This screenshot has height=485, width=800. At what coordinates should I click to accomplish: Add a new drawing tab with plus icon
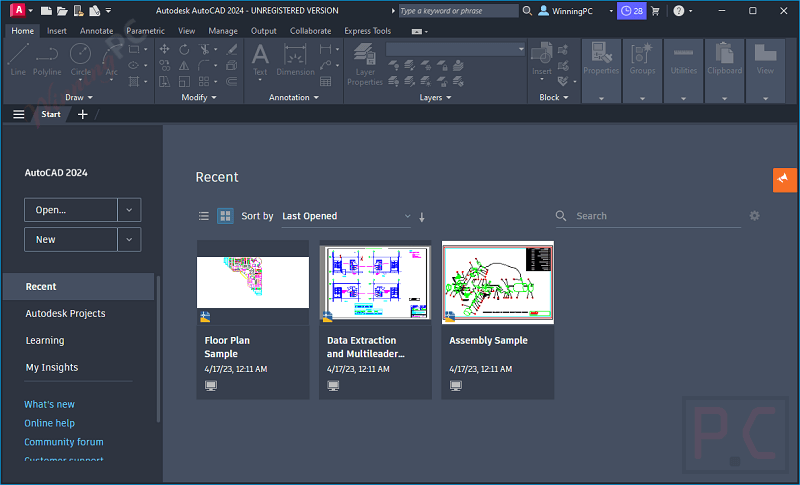click(83, 114)
